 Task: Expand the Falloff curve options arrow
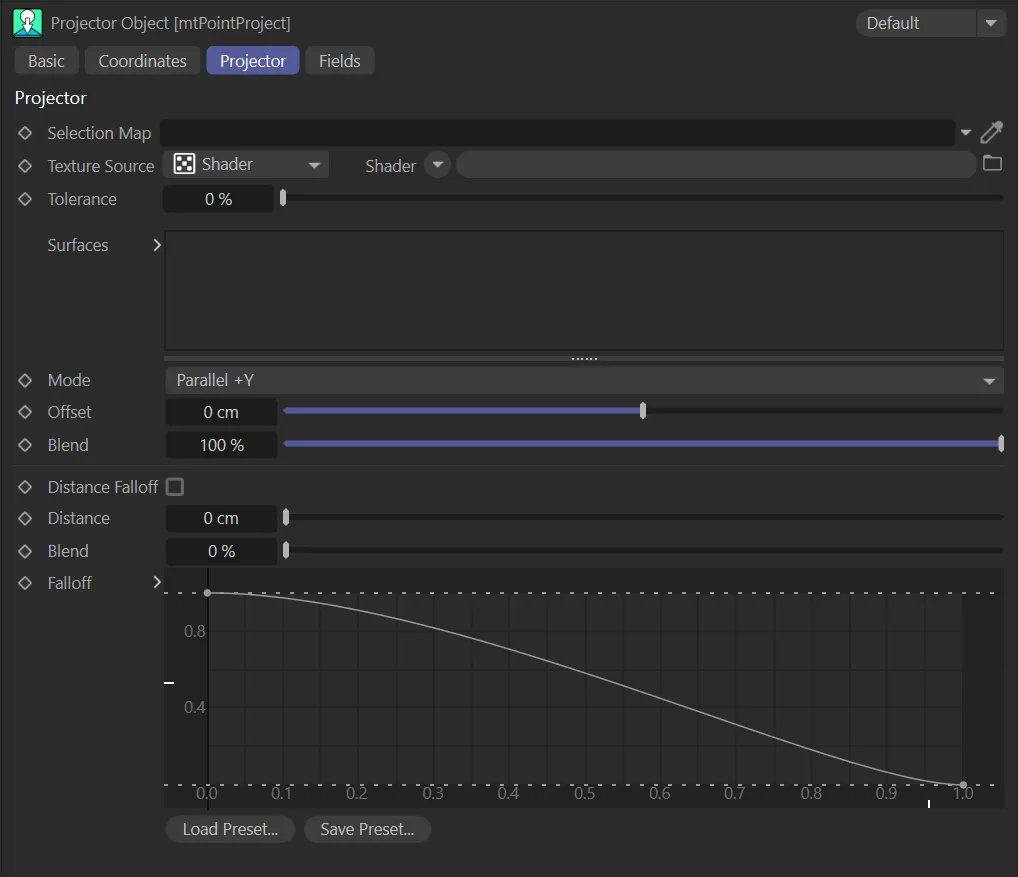[x=157, y=582]
